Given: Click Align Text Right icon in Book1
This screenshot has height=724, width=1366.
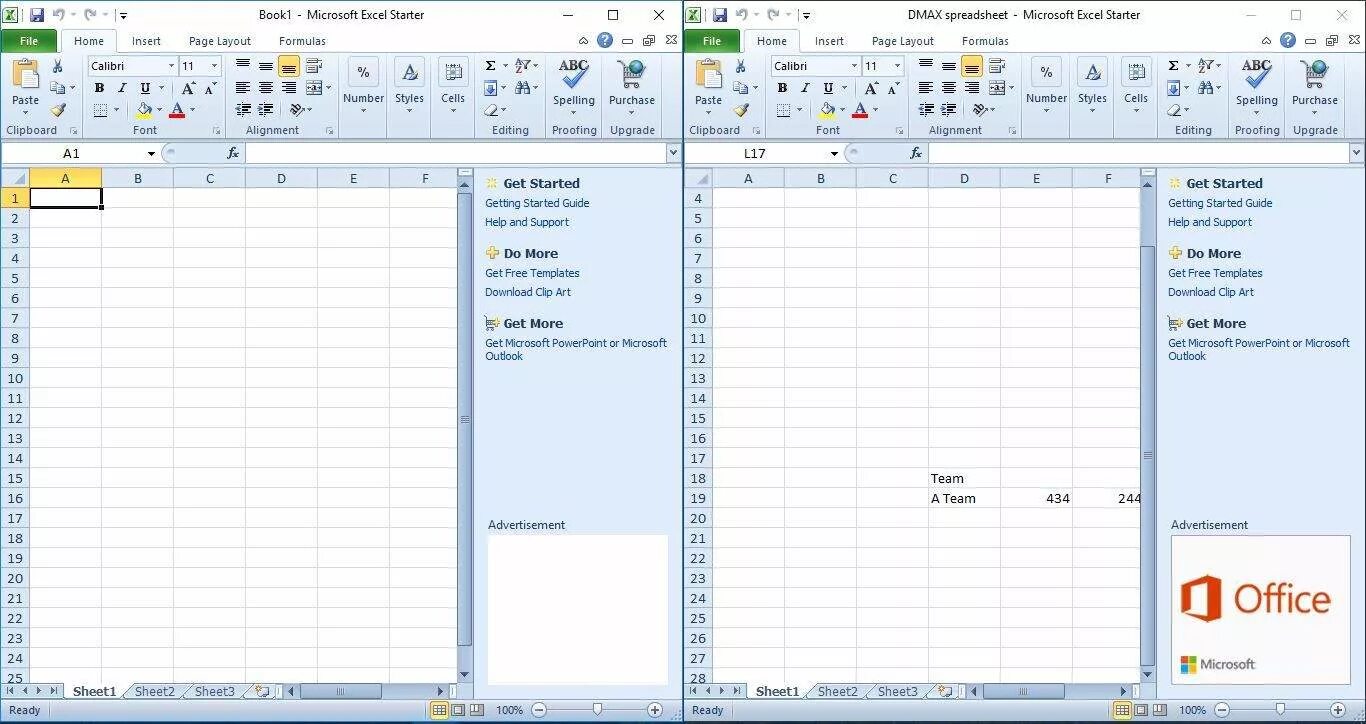Looking at the screenshot, I should point(289,88).
